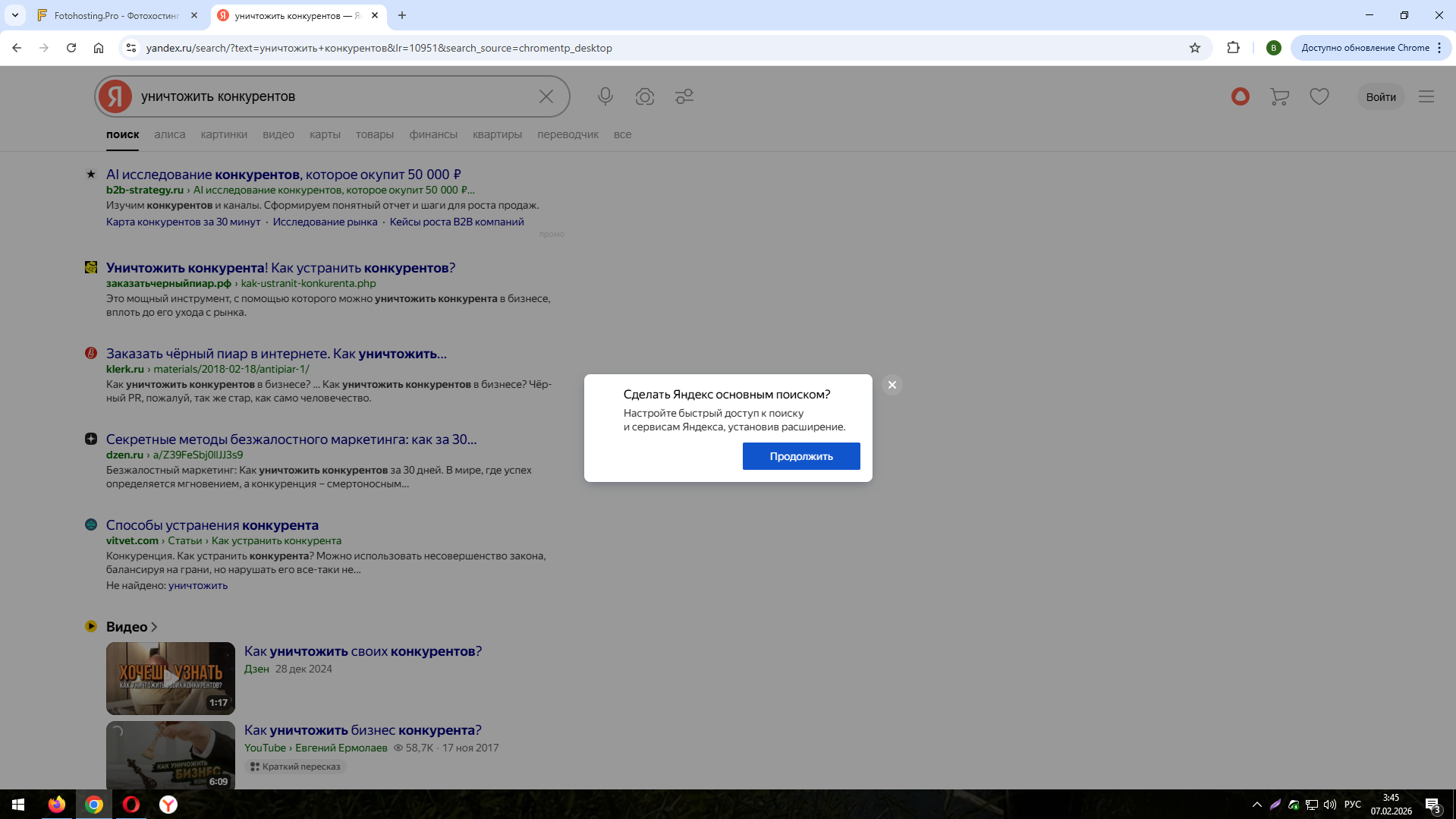
Task: Select the товары search tab
Action: [x=375, y=134]
